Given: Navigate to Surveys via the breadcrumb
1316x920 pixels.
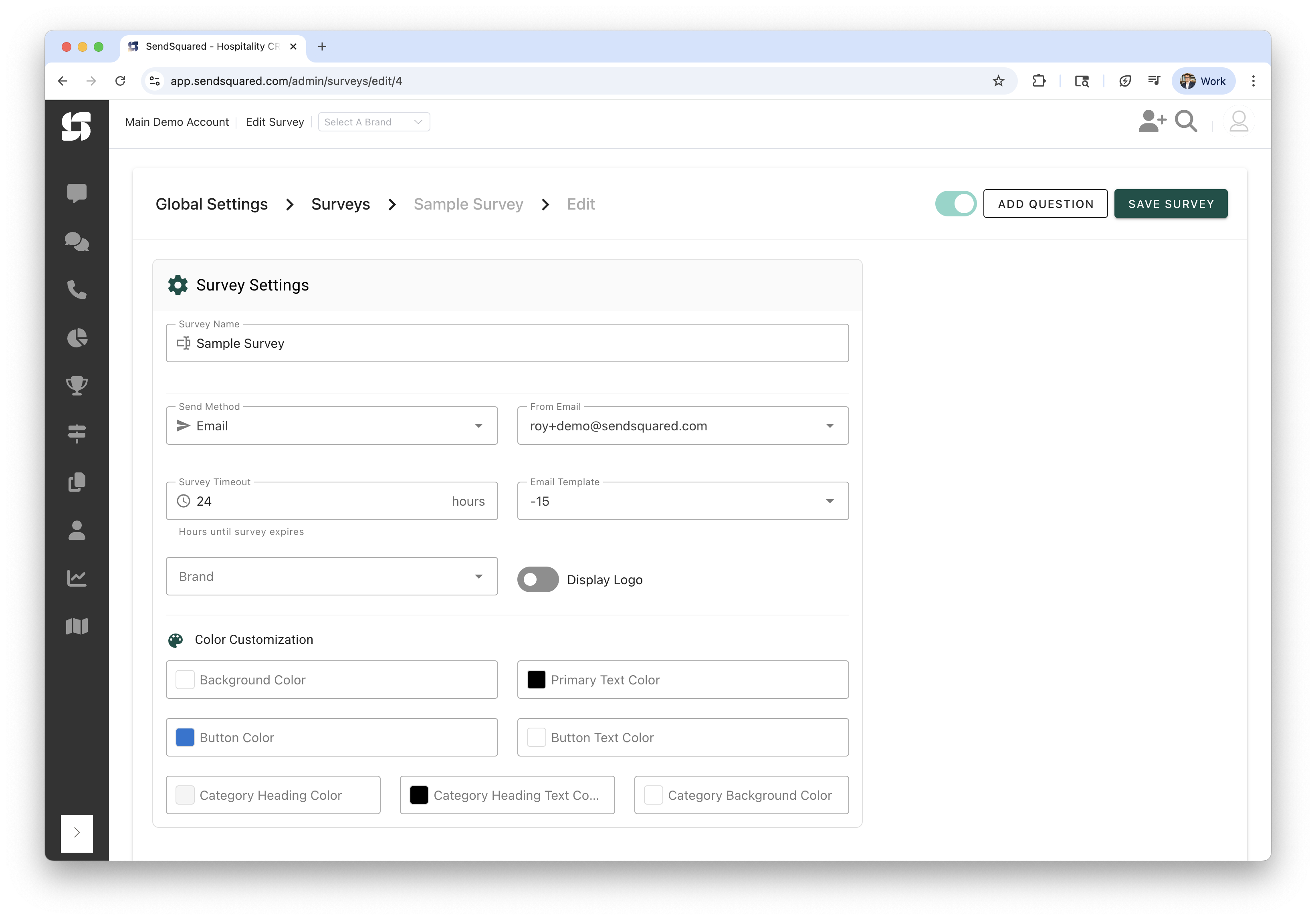Looking at the screenshot, I should point(341,204).
